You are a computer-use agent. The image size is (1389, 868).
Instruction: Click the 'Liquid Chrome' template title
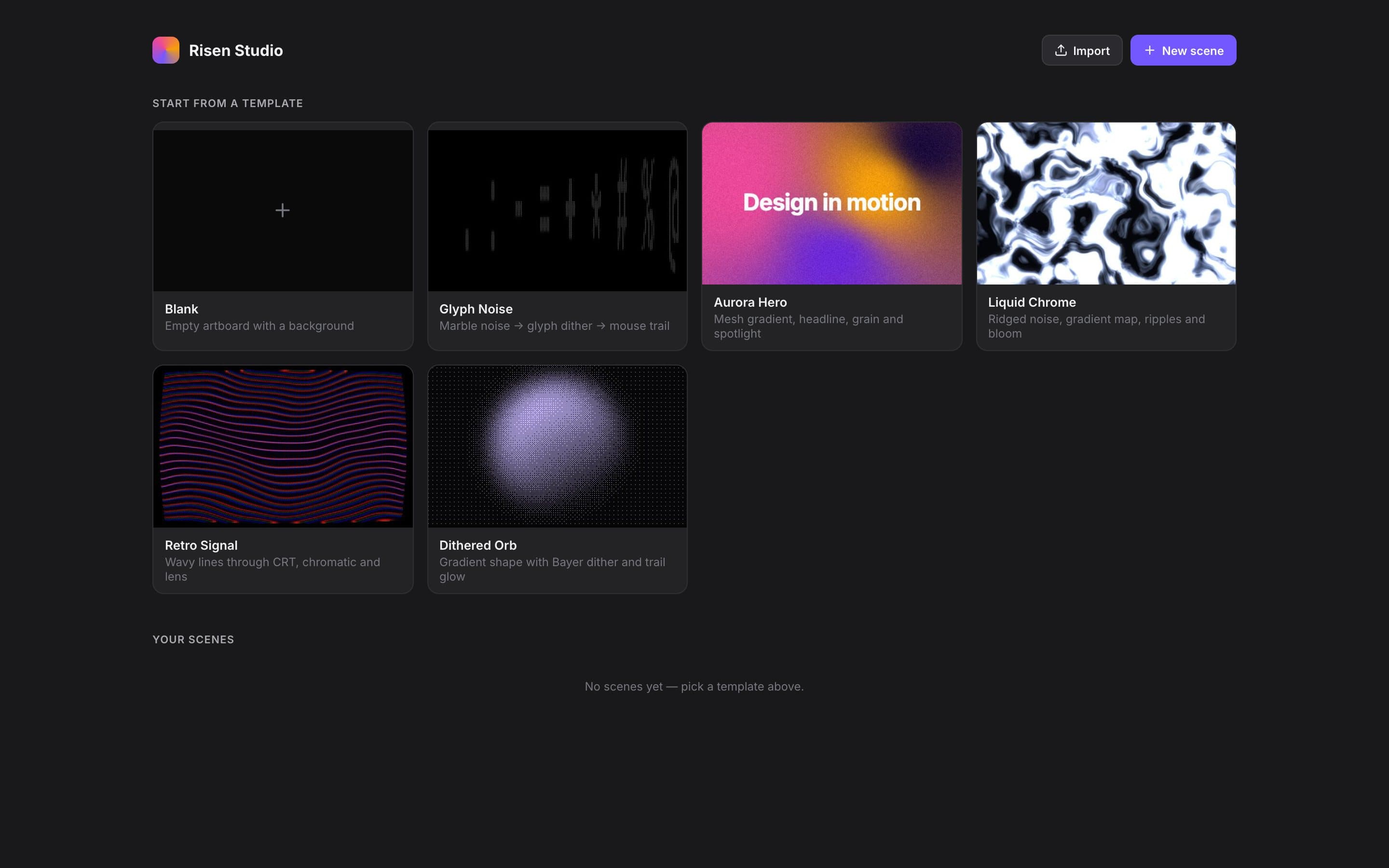tap(1032, 302)
